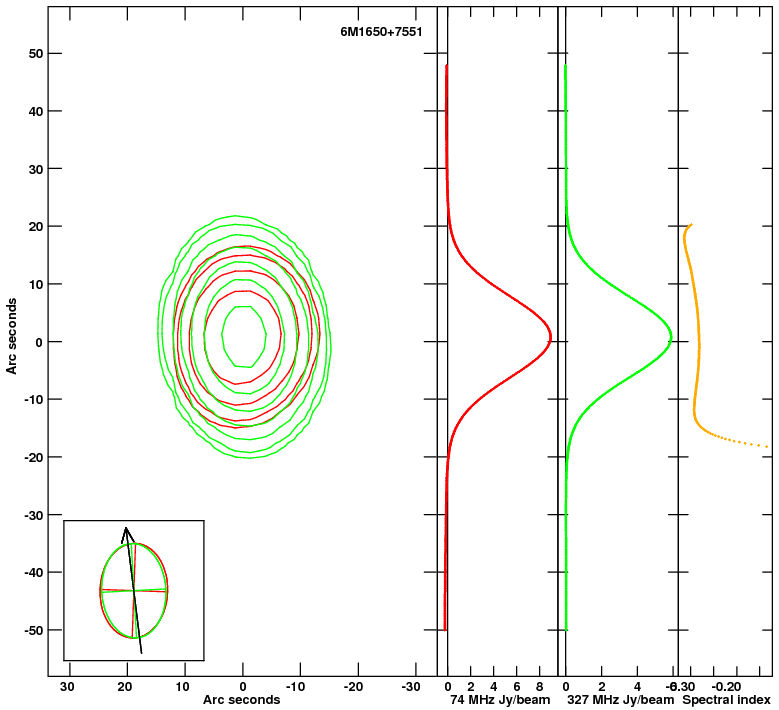Viewport: 779px width, 710px height.
Task: Click the peak of the green 327 MHz profile
Action: [x=671, y=338]
